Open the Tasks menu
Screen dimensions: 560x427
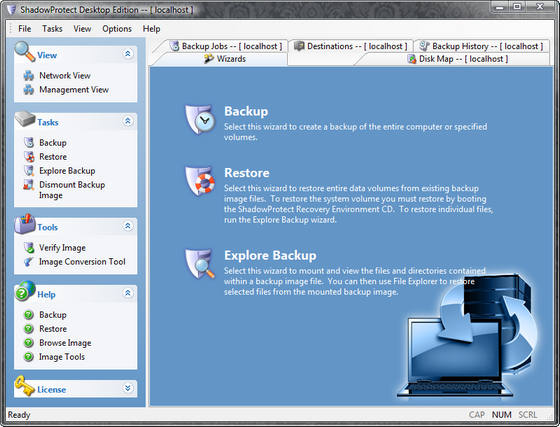[x=52, y=29]
